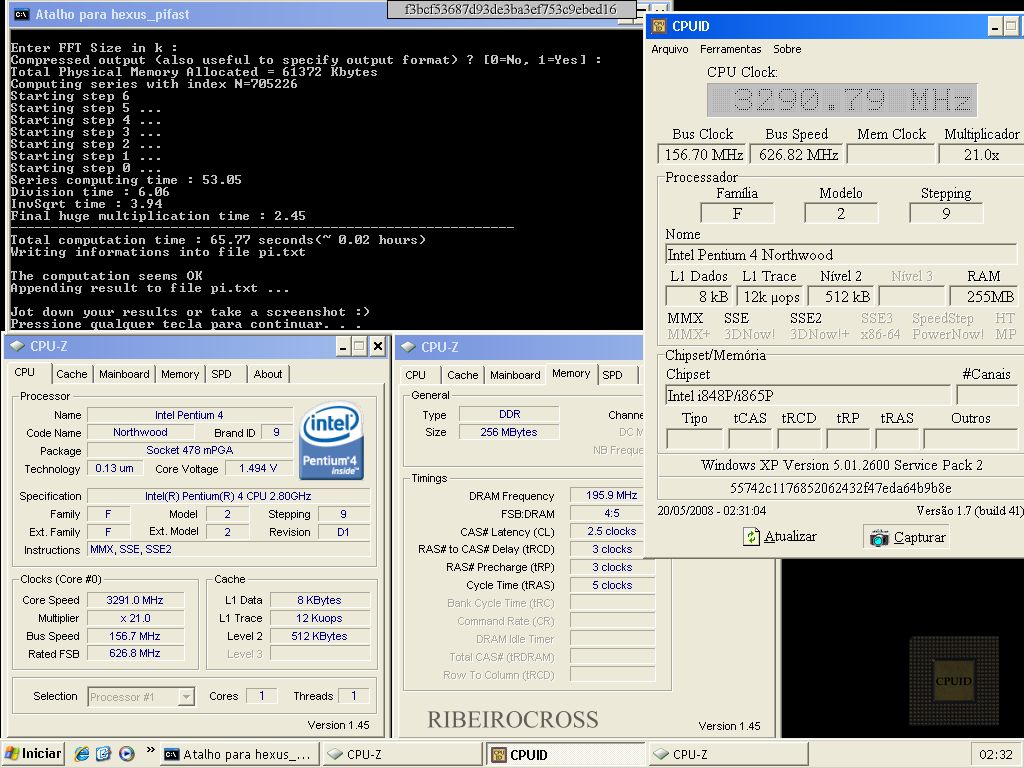Viewport: 1024px width, 768px height.
Task: Click the Nome field Intel Pentium 4 Northwood
Action: point(840,255)
